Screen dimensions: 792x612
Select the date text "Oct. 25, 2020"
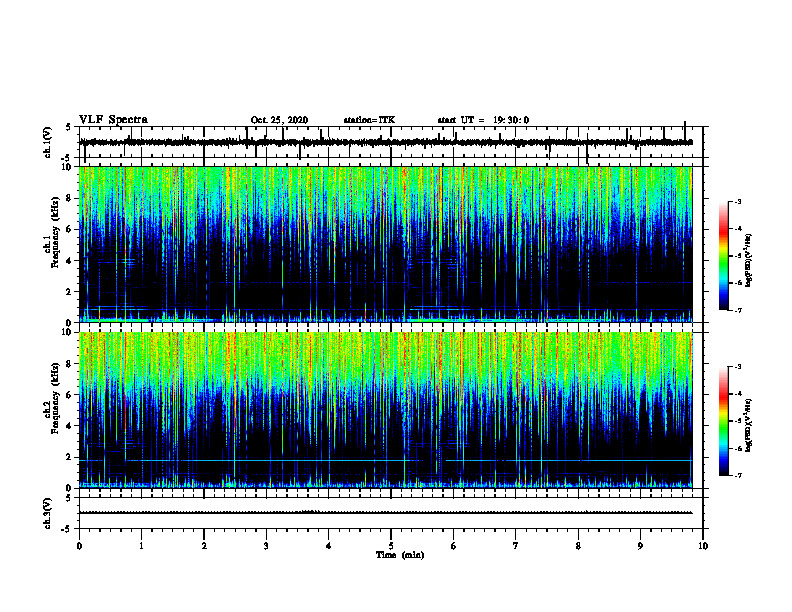click(279, 120)
